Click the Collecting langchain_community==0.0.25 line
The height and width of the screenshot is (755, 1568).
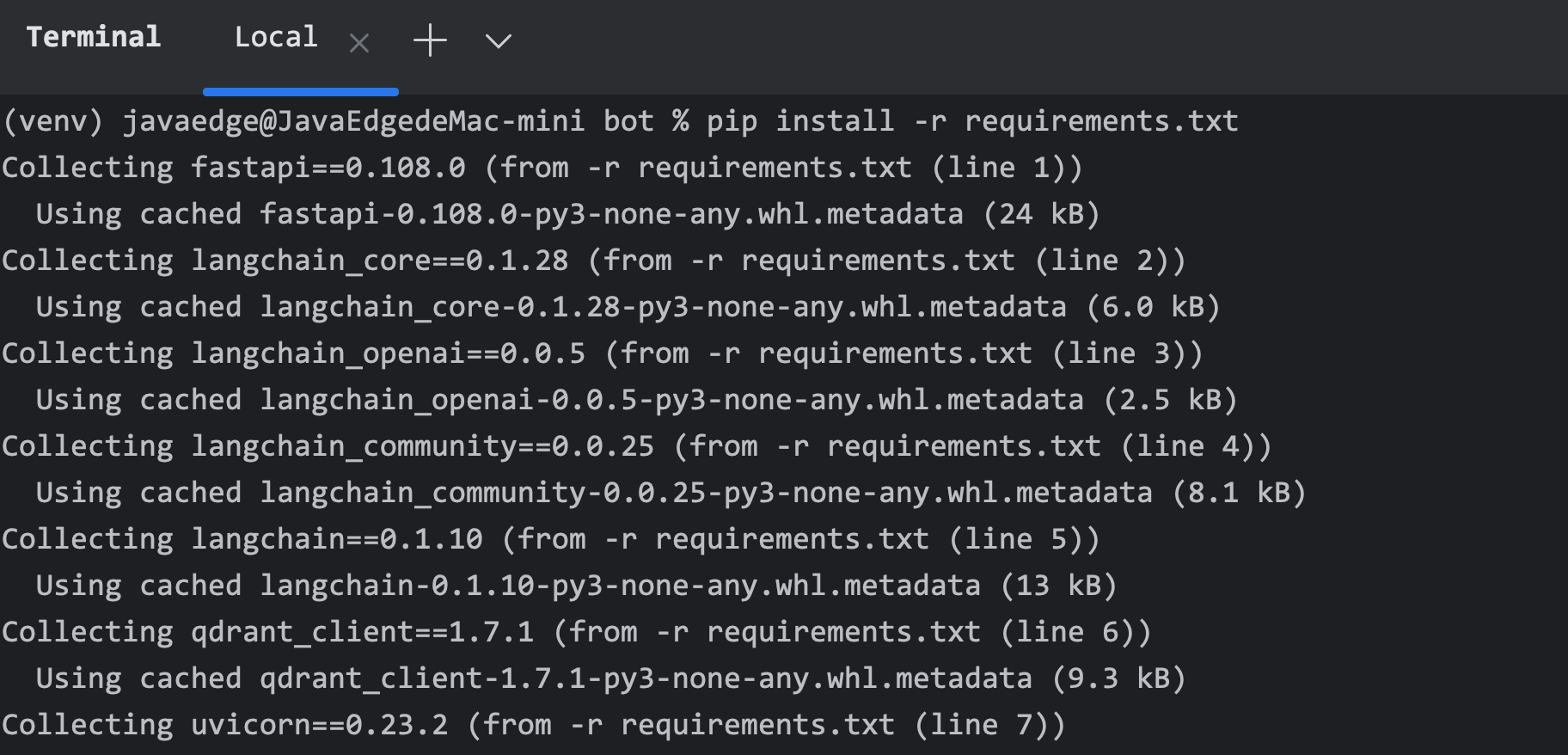[636, 446]
